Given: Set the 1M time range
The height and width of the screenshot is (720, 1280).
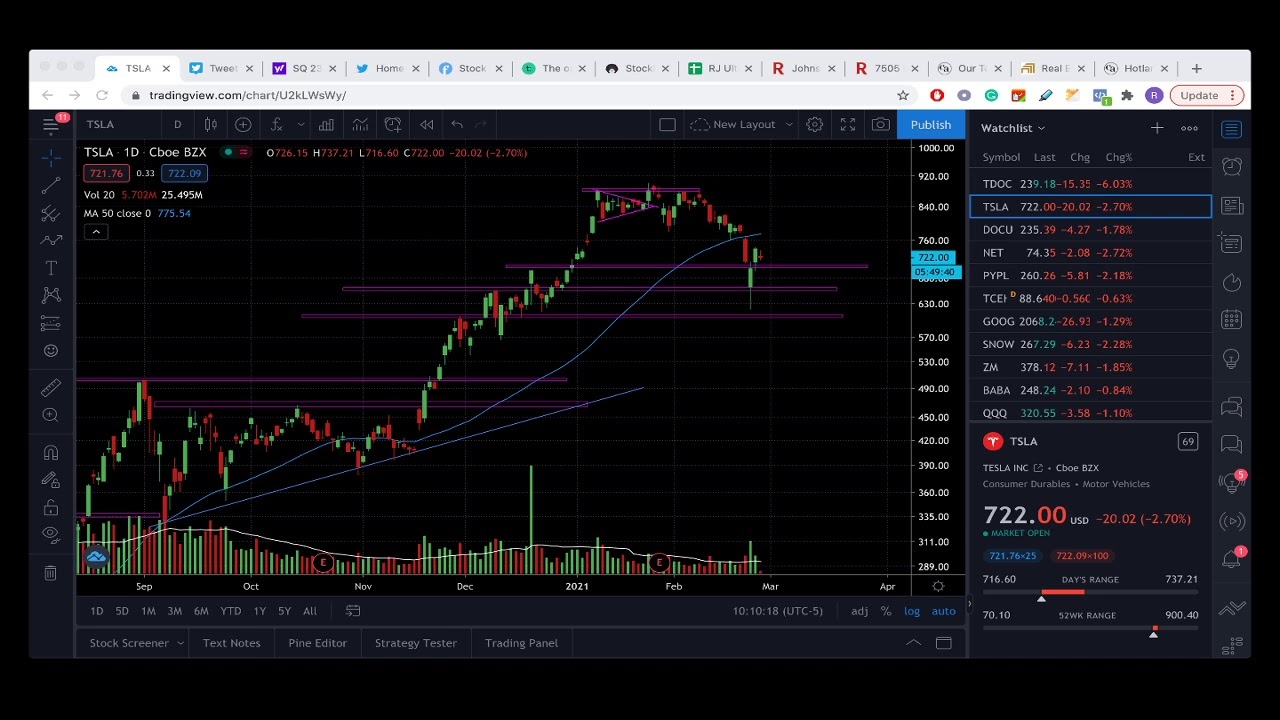Looking at the screenshot, I should pos(148,611).
